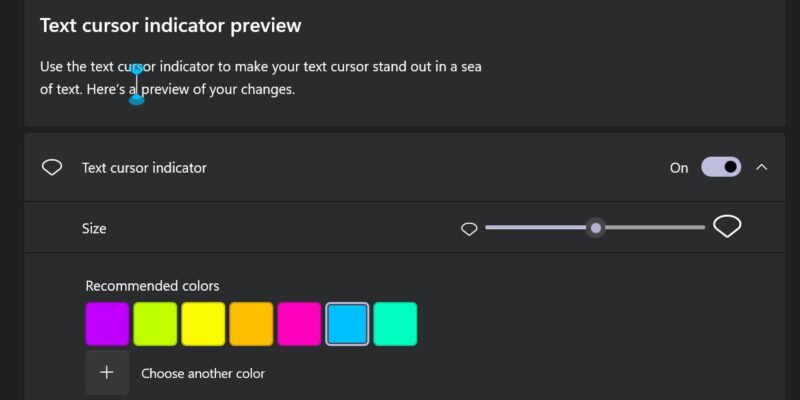This screenshot has width=800, height=400.
Task: Click the blue cursor indicator in preview
Action: pos(136,84)
